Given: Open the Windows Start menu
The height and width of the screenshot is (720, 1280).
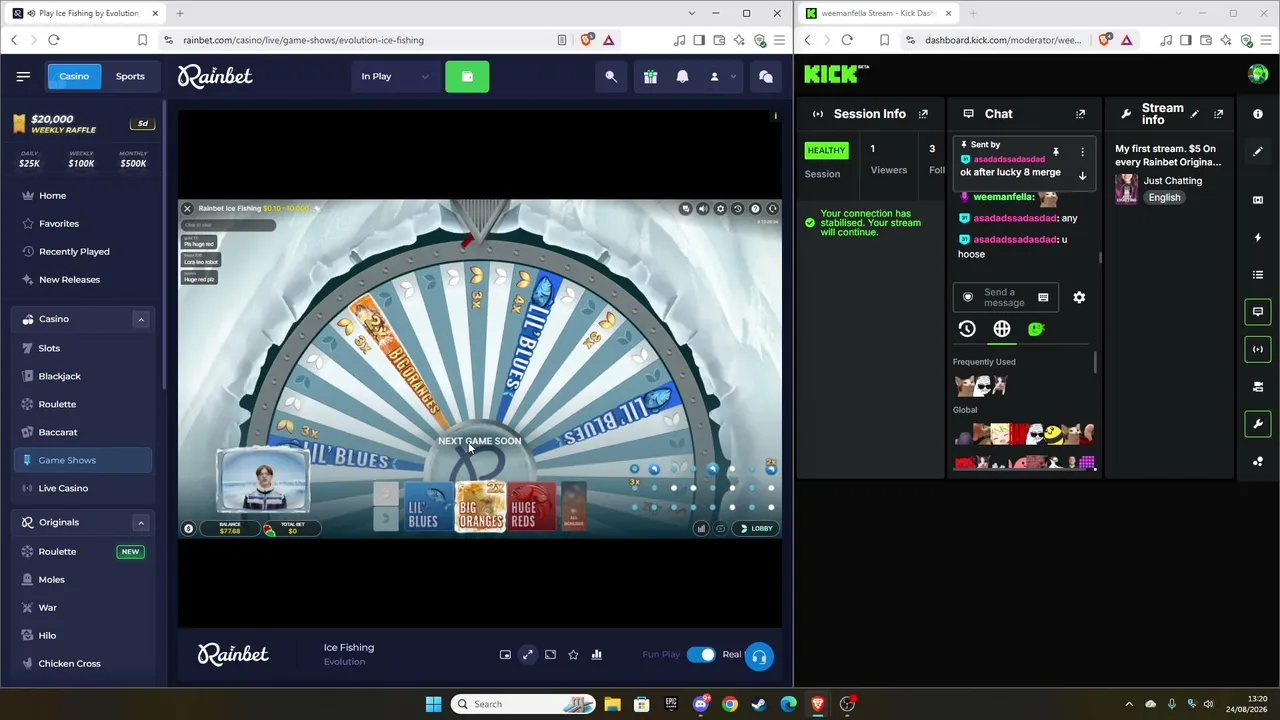Looking at the screenshot, I should [x=433, y=704].
